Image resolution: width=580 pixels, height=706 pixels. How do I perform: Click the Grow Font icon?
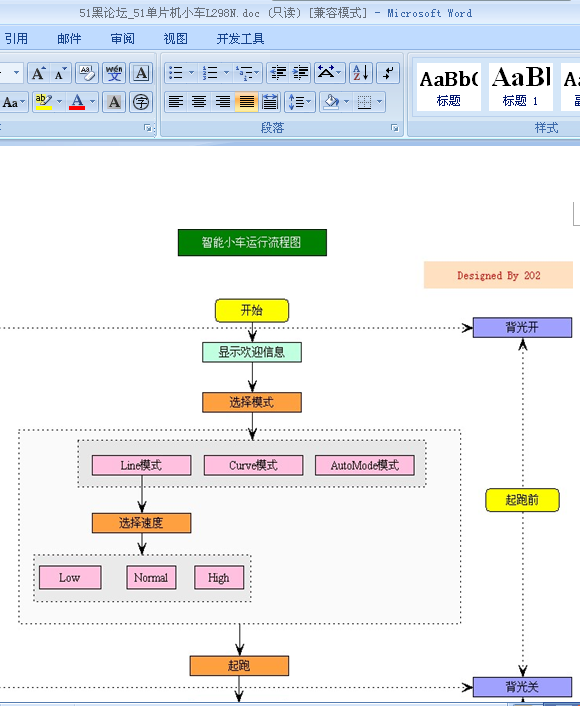tap(38, 73)
